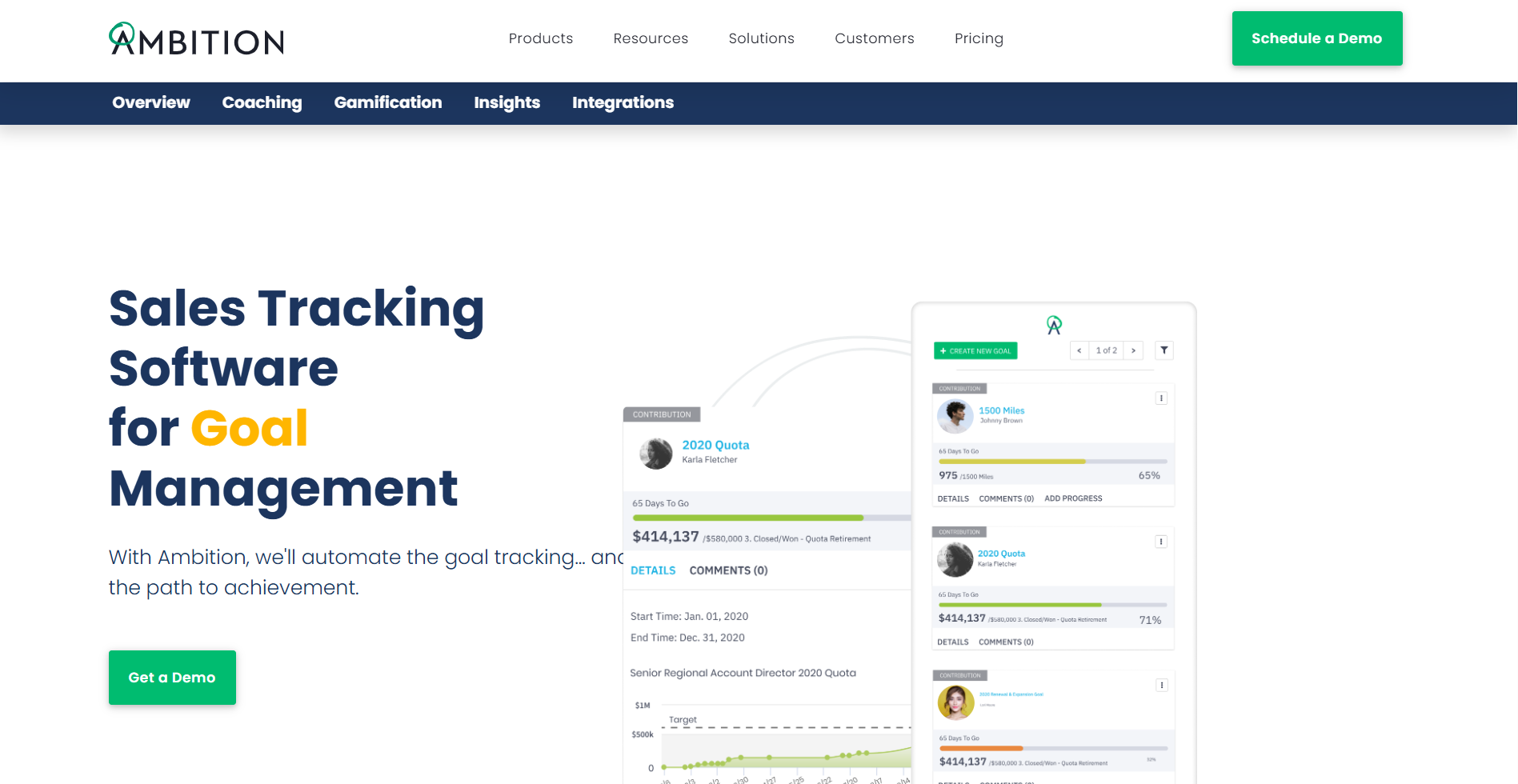Viewport: 1518px width, 784px height.
Task: Click the Ambition logo in header
Action: pos(197,39)
